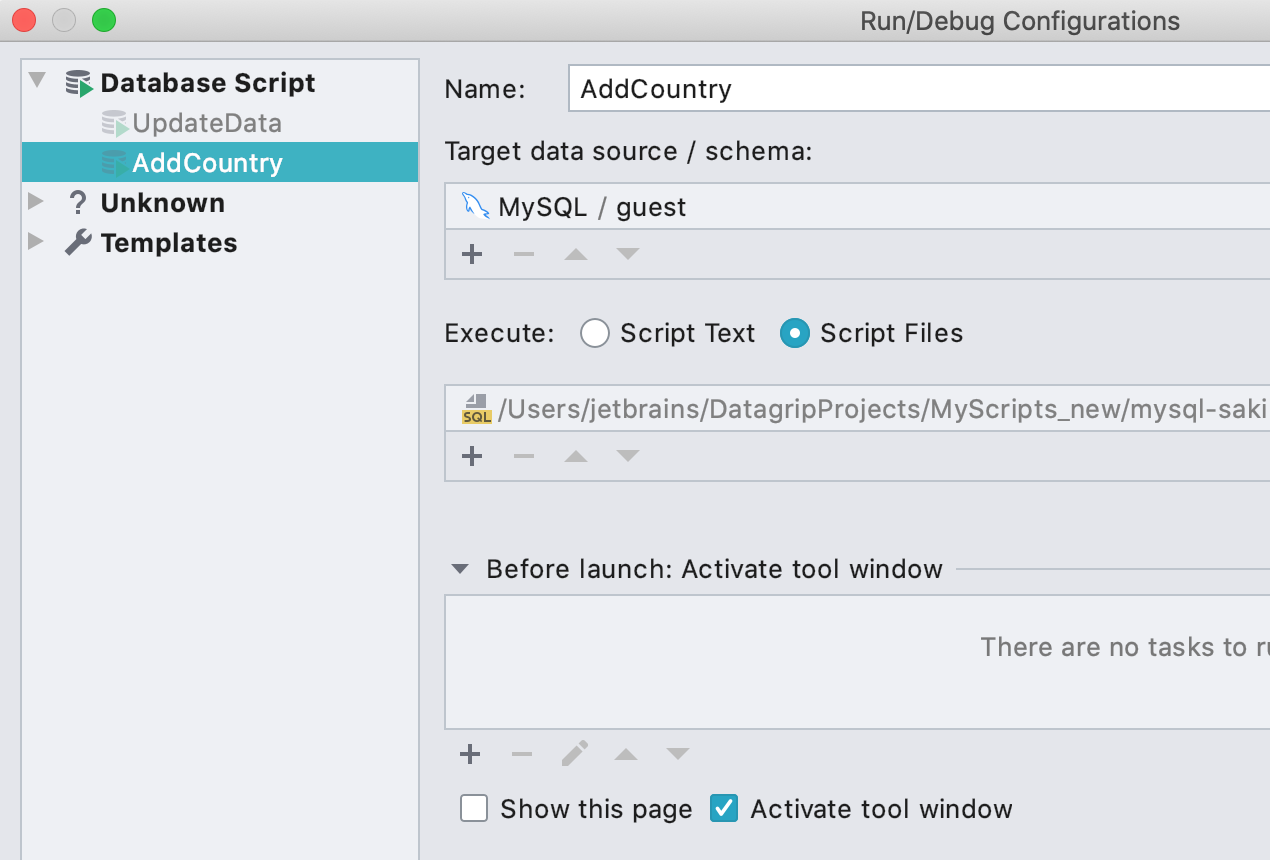This screenshot has height=860, width=1270.
Task: Select the AddCountry configuration
Action: (220, 163)
